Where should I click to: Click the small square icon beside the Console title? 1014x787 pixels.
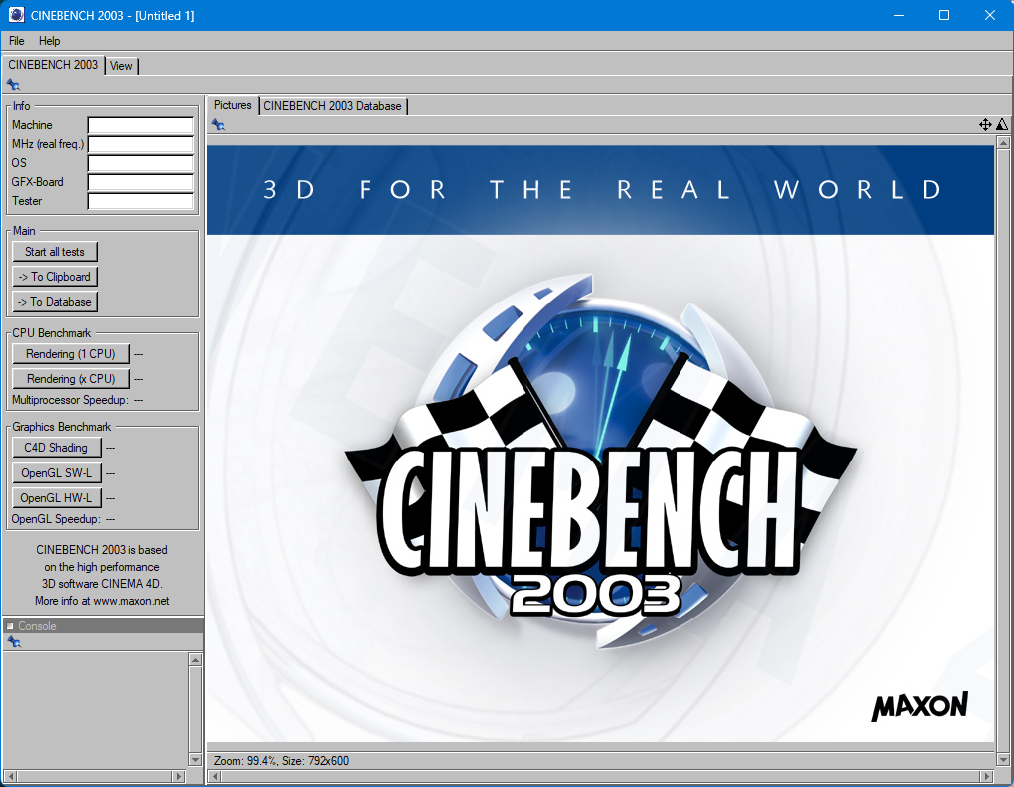(x=10, y=626)
